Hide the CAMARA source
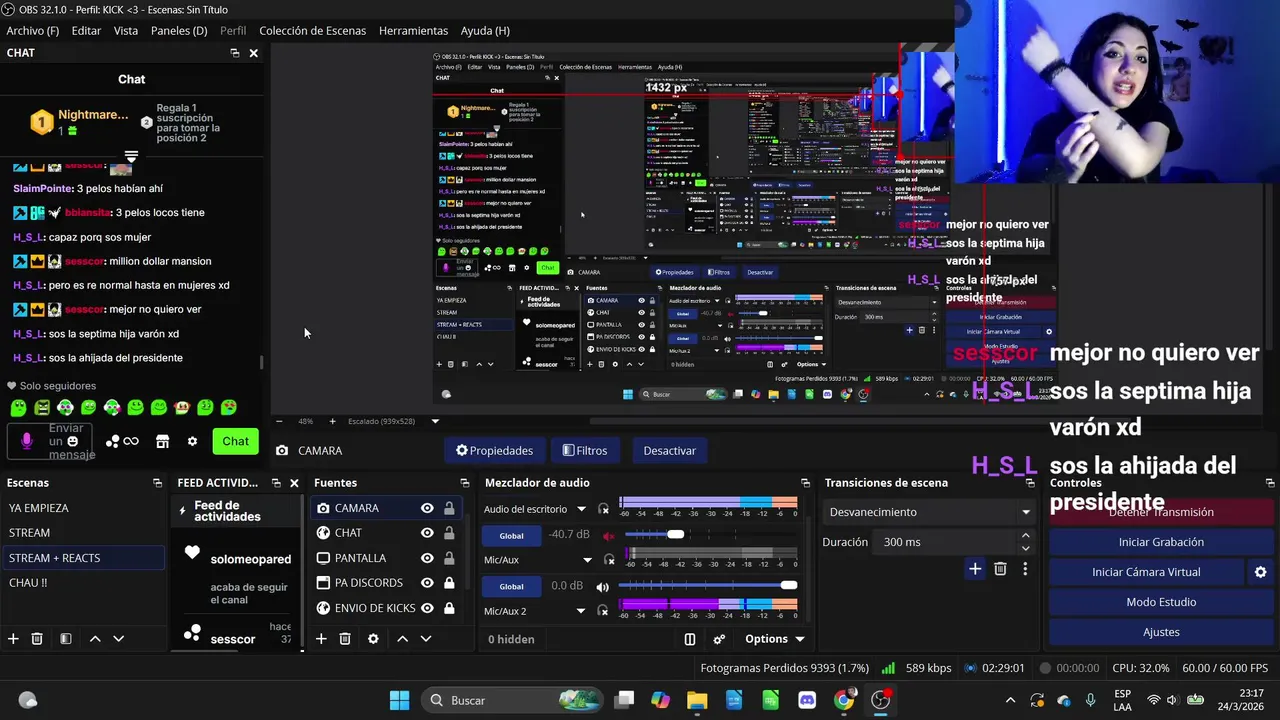This screenshot has width=1280, height=720. pyautogui.click(x=427, y=508)
